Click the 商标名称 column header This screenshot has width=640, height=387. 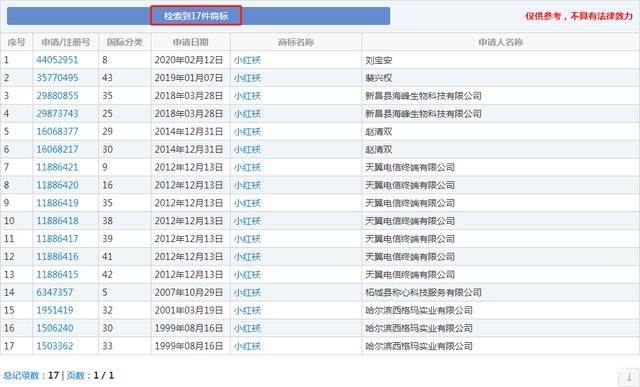pyautogui.click(x=296, y=42)
